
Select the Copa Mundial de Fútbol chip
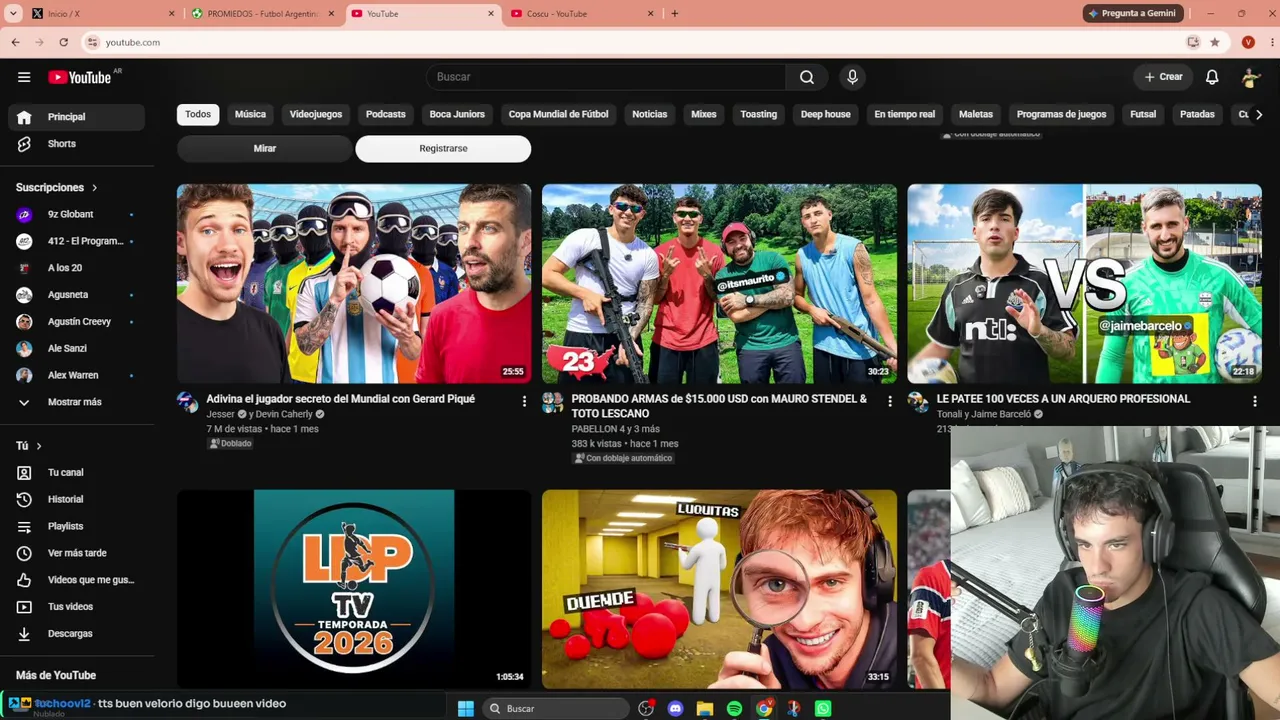[x=558, y=114]
